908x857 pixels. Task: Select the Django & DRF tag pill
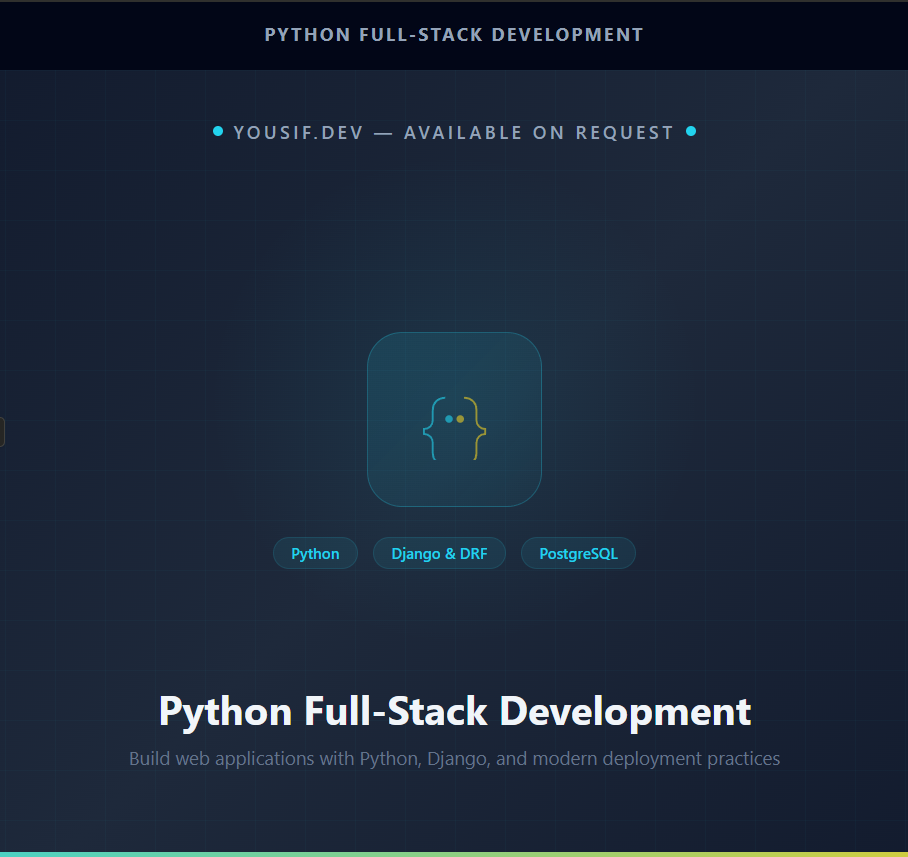click(x=439, y=554)
